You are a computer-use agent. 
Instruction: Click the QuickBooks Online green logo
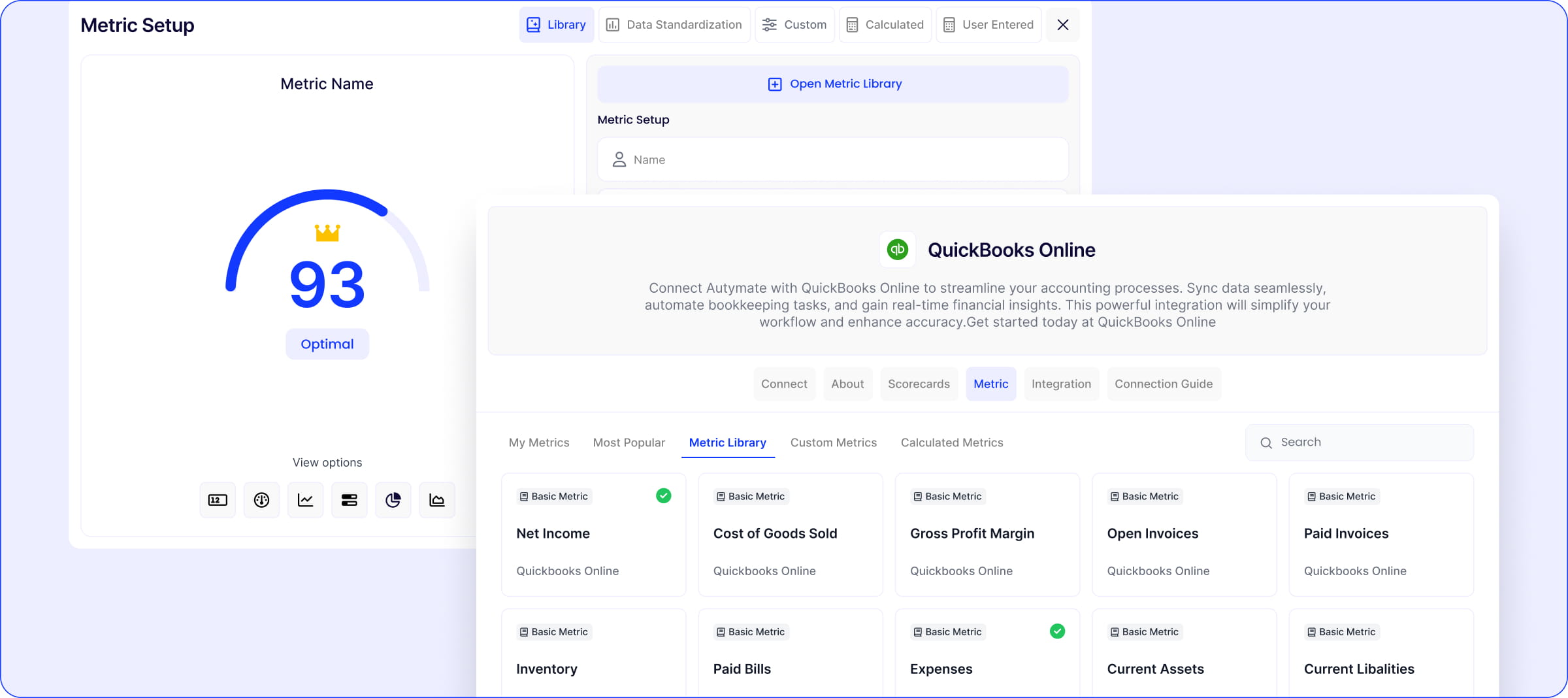[898, 250]
